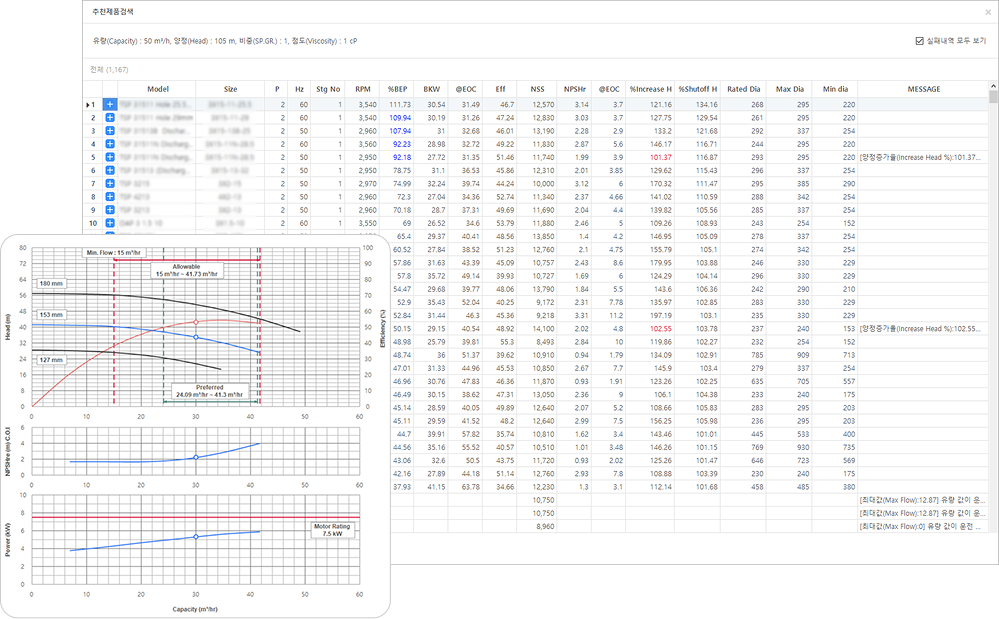Click the plus icon on row 3
Image resolution: width=999 pixels, height=619 pixels.
click(110, 131)
